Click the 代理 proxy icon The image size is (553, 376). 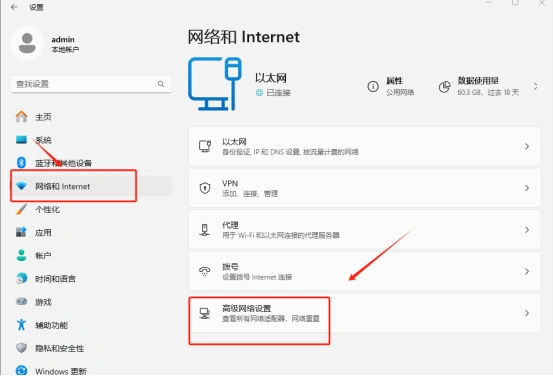pos(205,230)
